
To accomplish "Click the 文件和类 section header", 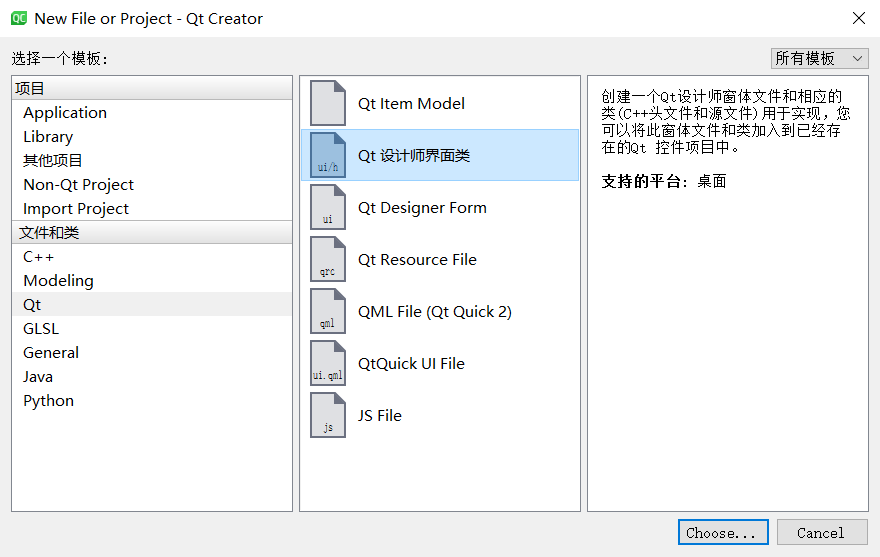I will click(x=152, y=232).
